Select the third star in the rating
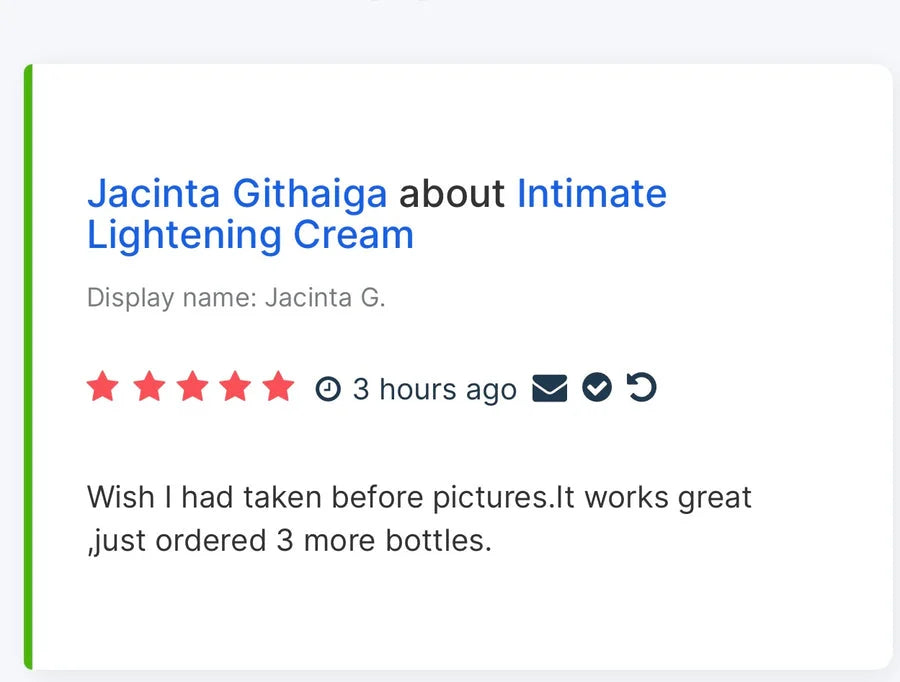The image size is (900, 682). click(191, 386)
